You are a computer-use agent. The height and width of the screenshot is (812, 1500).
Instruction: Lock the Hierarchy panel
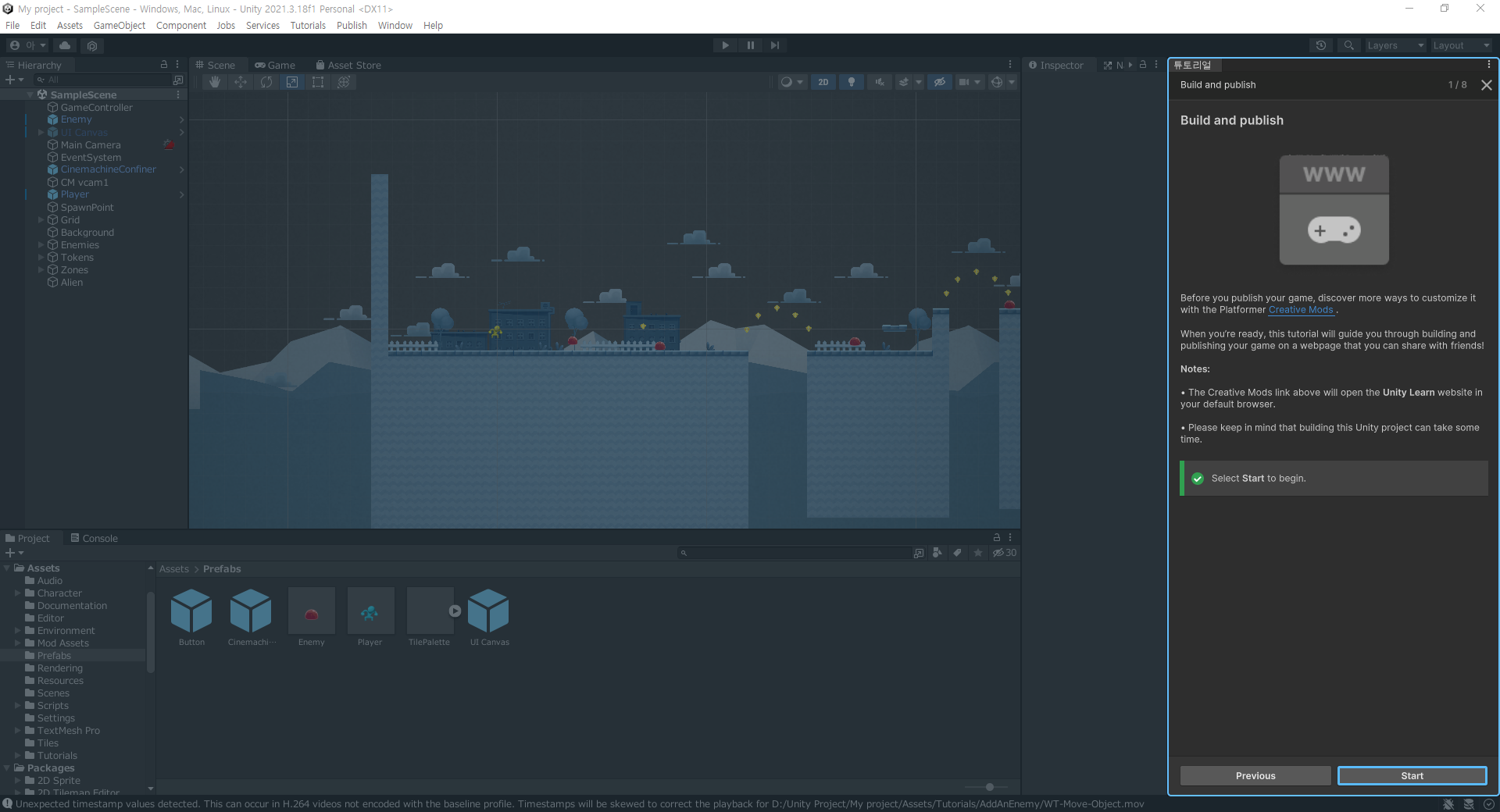click(x=164, y=65)
